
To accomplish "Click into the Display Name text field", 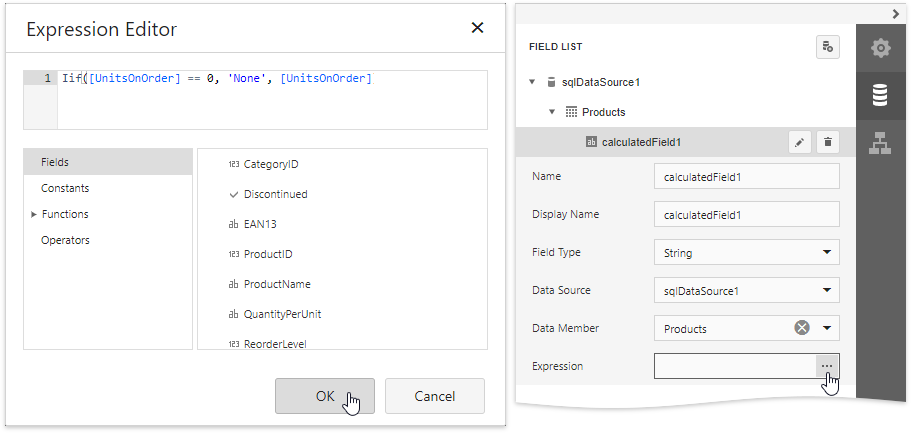I will [x=745, y=215].
